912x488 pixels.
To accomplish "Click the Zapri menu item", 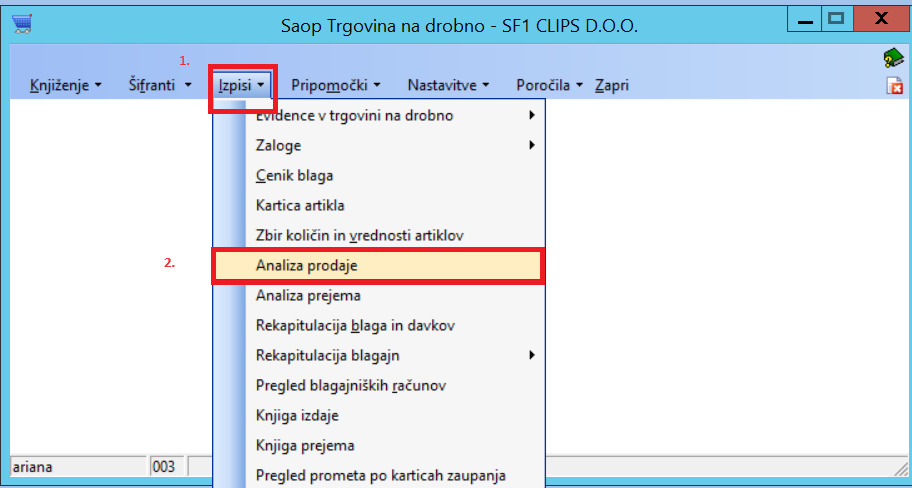I will [612, 86].
